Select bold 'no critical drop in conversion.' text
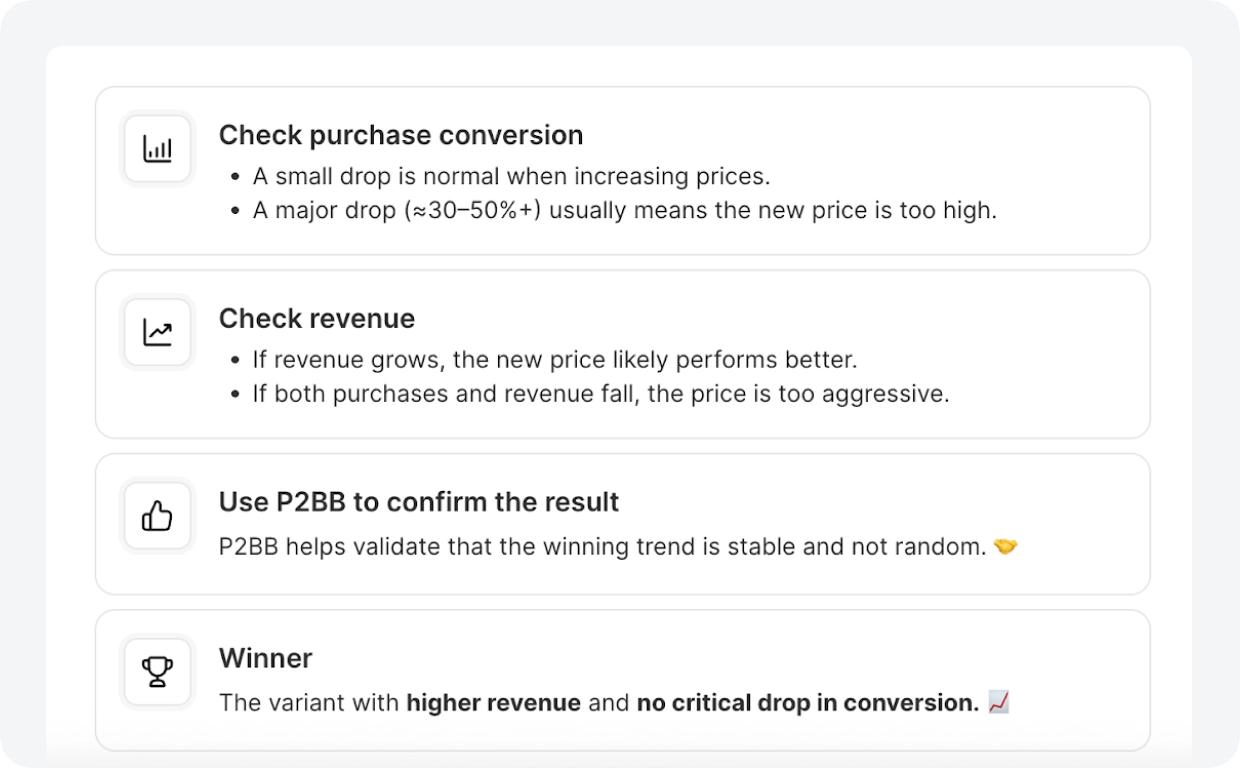The image size is (1240, 768). click(x=807, y=703)
